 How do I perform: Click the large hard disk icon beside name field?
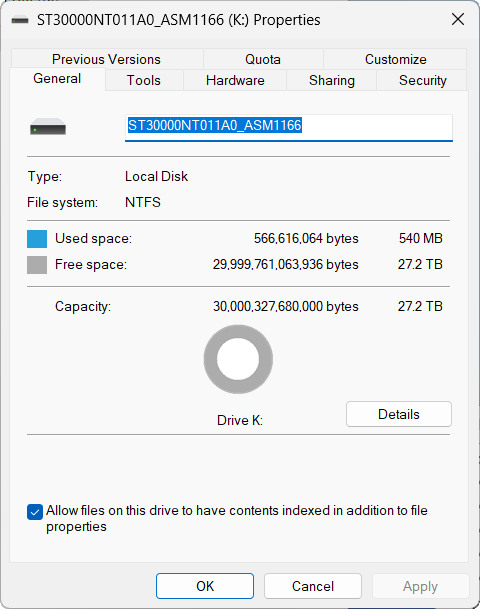(48, 127)
